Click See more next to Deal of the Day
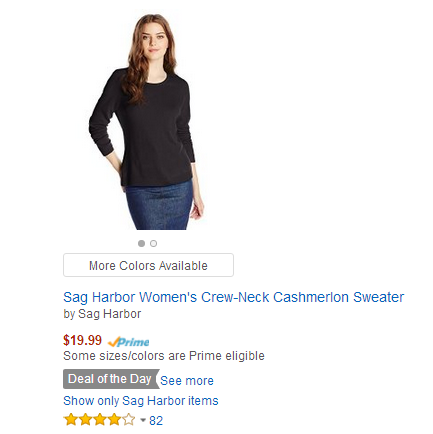Screen dimensions: 433x434 187,380
